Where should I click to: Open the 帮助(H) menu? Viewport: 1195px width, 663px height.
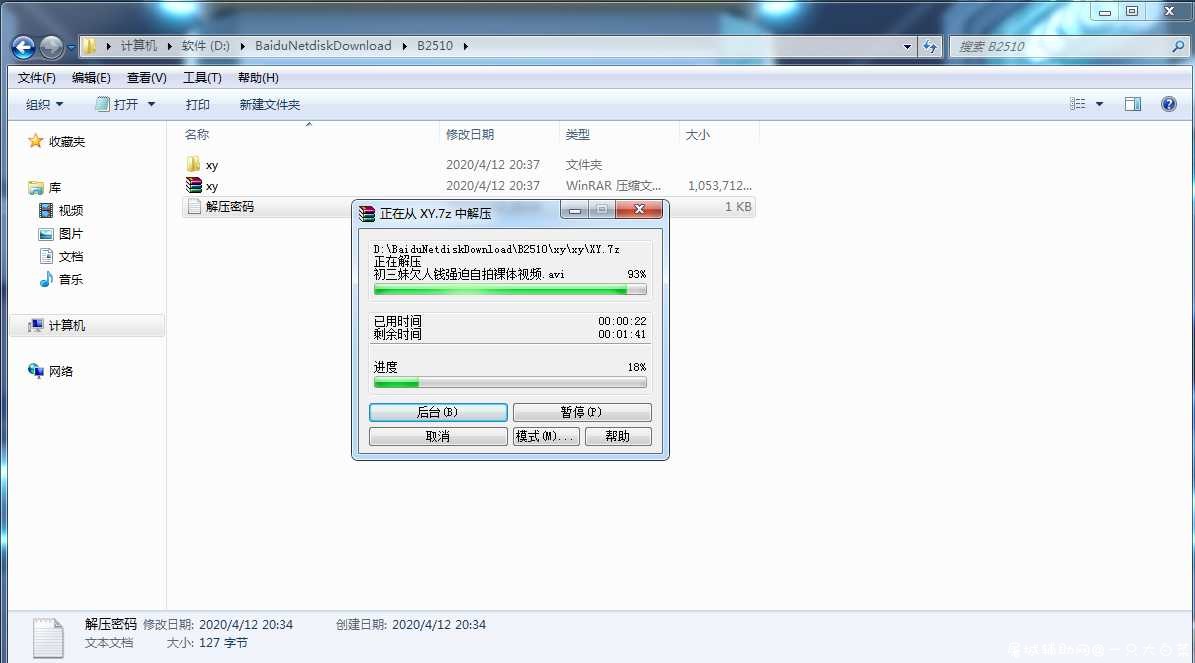(258, 78)
